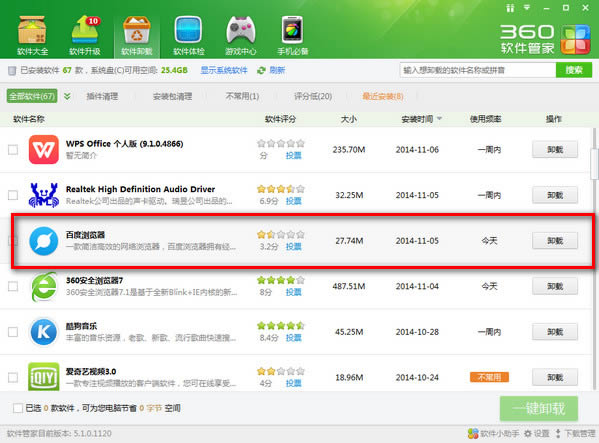Screen dimensions: 599x443
Task: Click the software list vertical scrollbar
Action: tap(594, 259)
